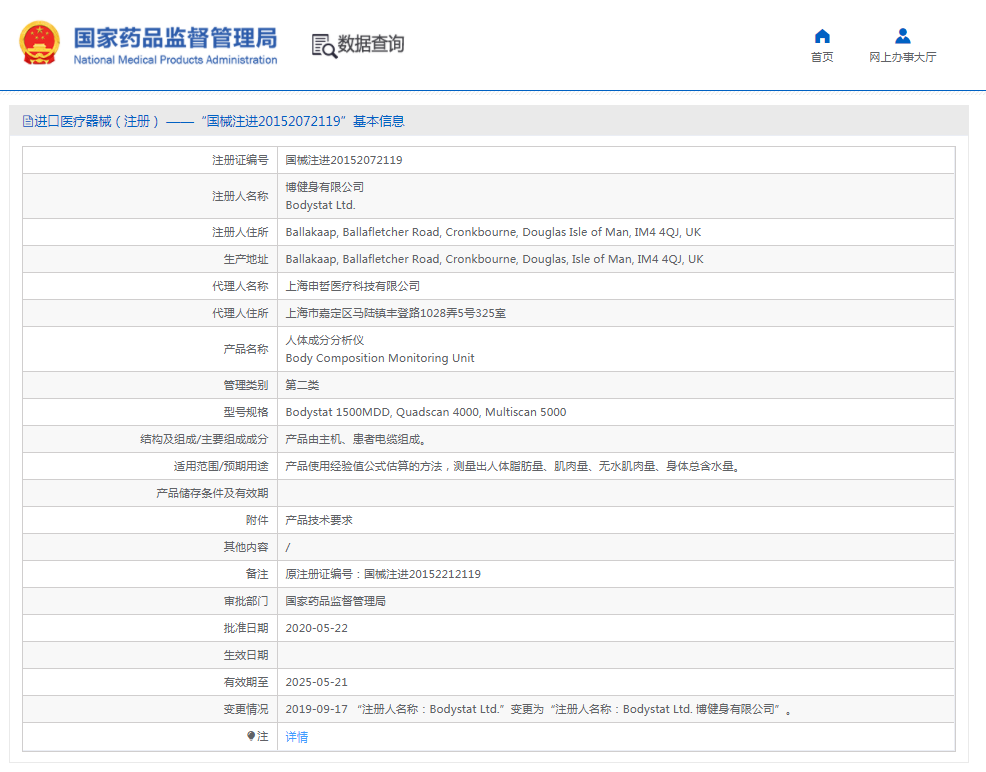The height and width of the screenshot is (772, 986).
Task: Click the 代理人名称 row label
Action: pyautogui.click(x=240, y=286)
